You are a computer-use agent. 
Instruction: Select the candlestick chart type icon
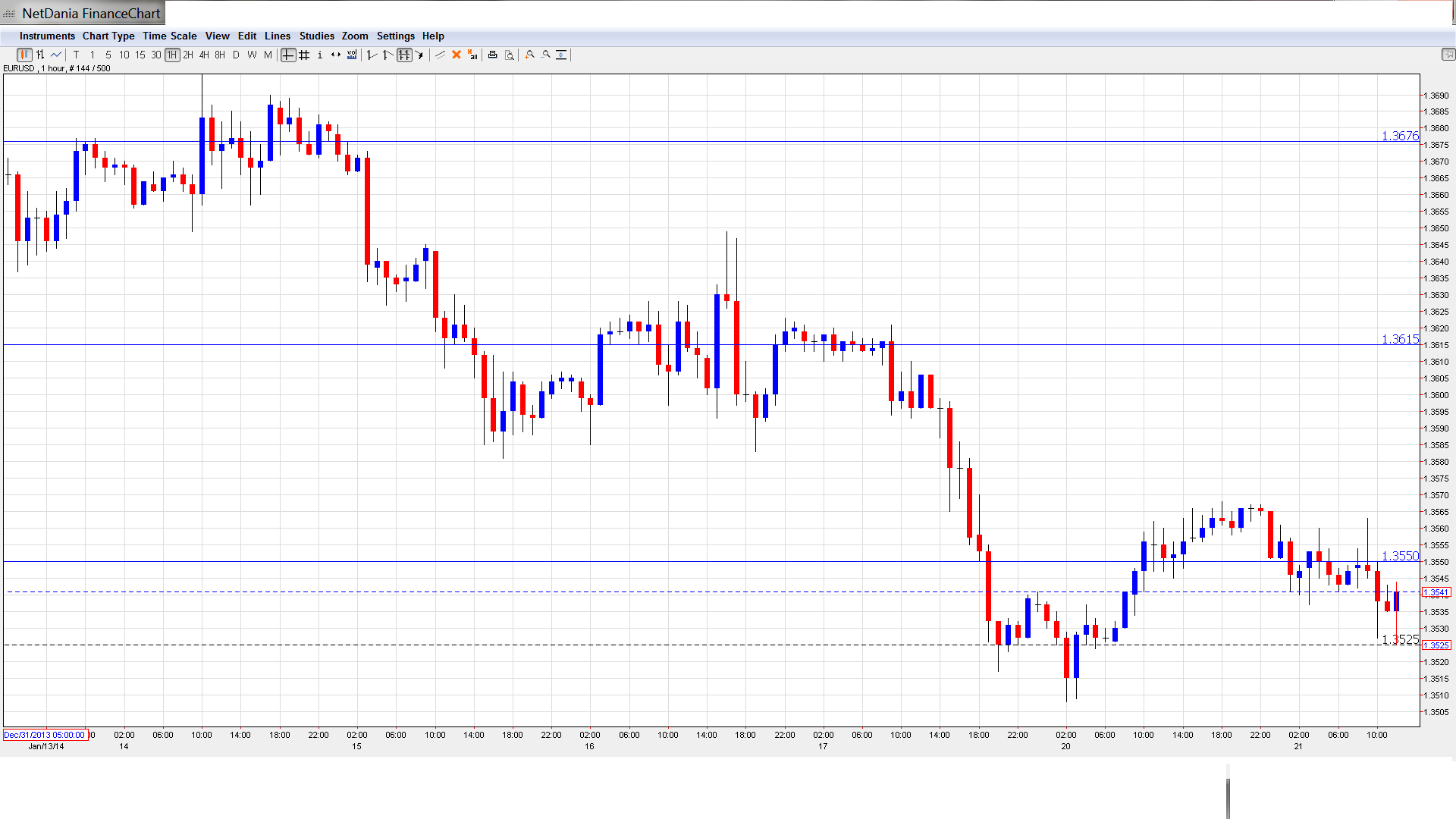pyautogui.click(x=24, y=55)
